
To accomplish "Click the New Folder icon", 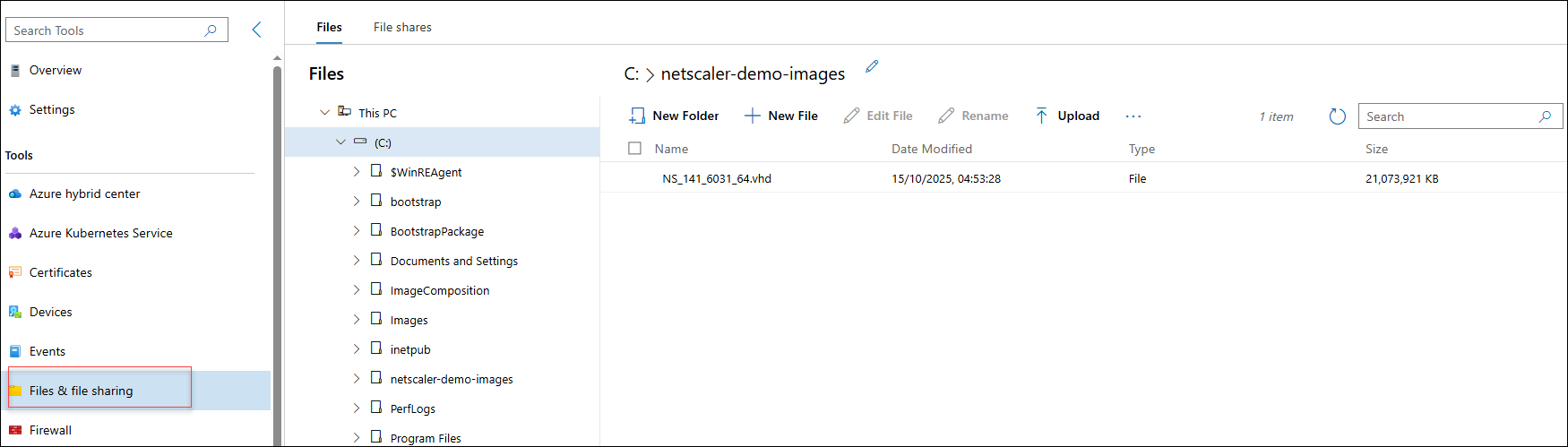I will [x=637, y=116].
